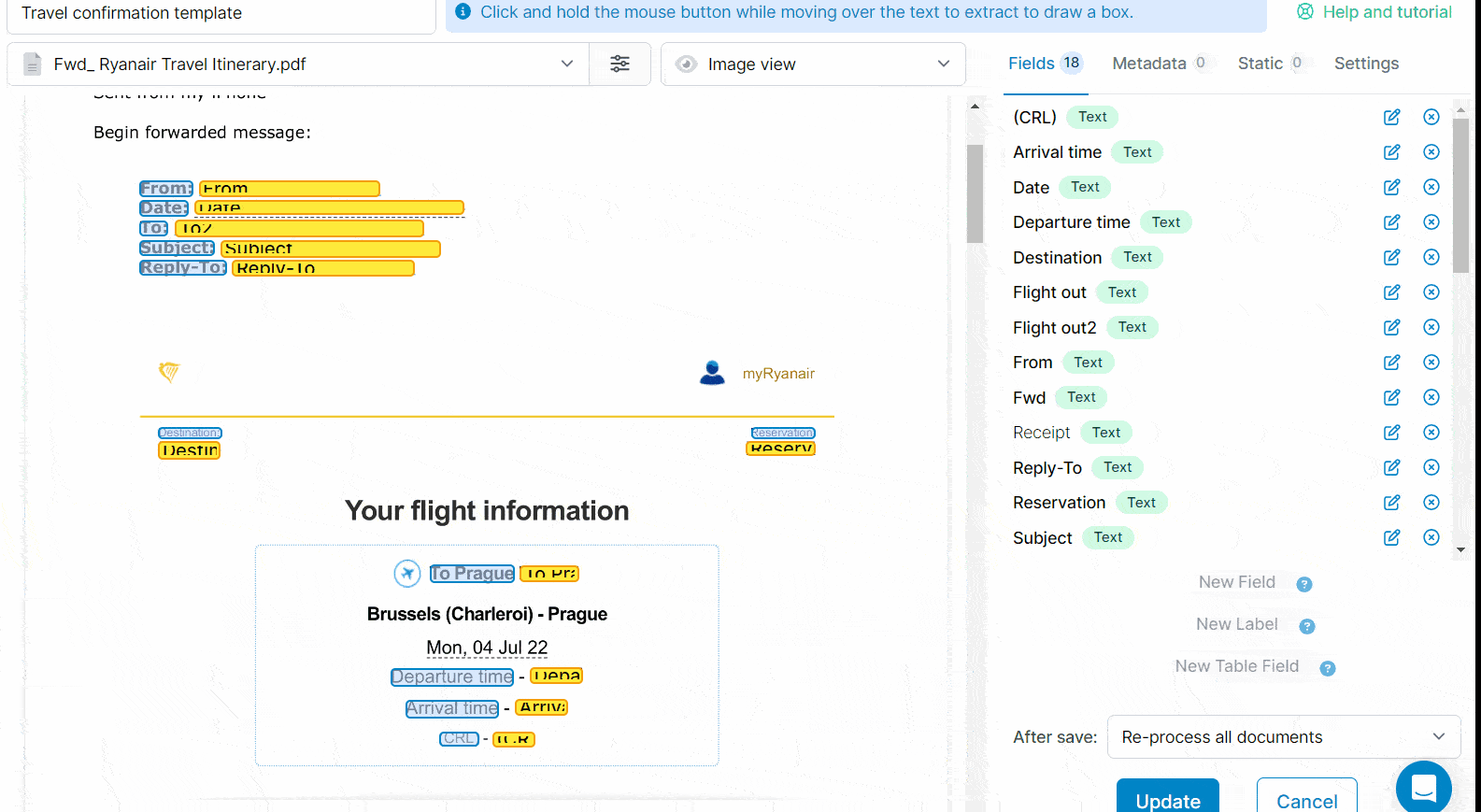The width and height of the screenshot is (1481, 812).
Task: Open Help and tutorial
Action: [x=1374, y=12]
